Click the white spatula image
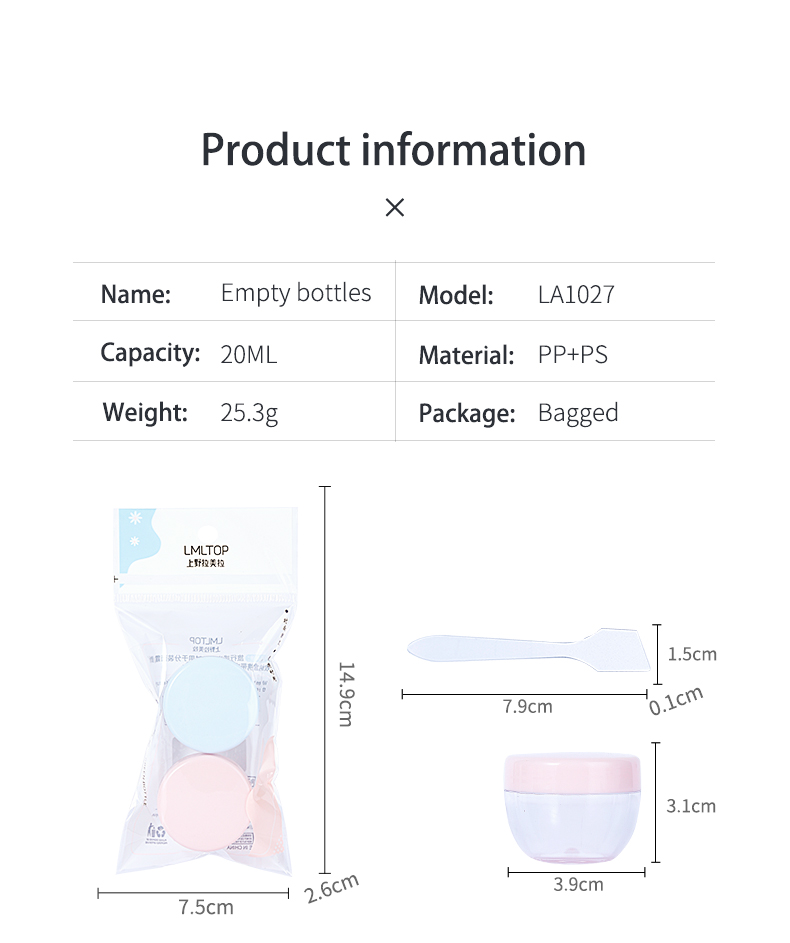The image size is (790, 943). pos(529,651)
